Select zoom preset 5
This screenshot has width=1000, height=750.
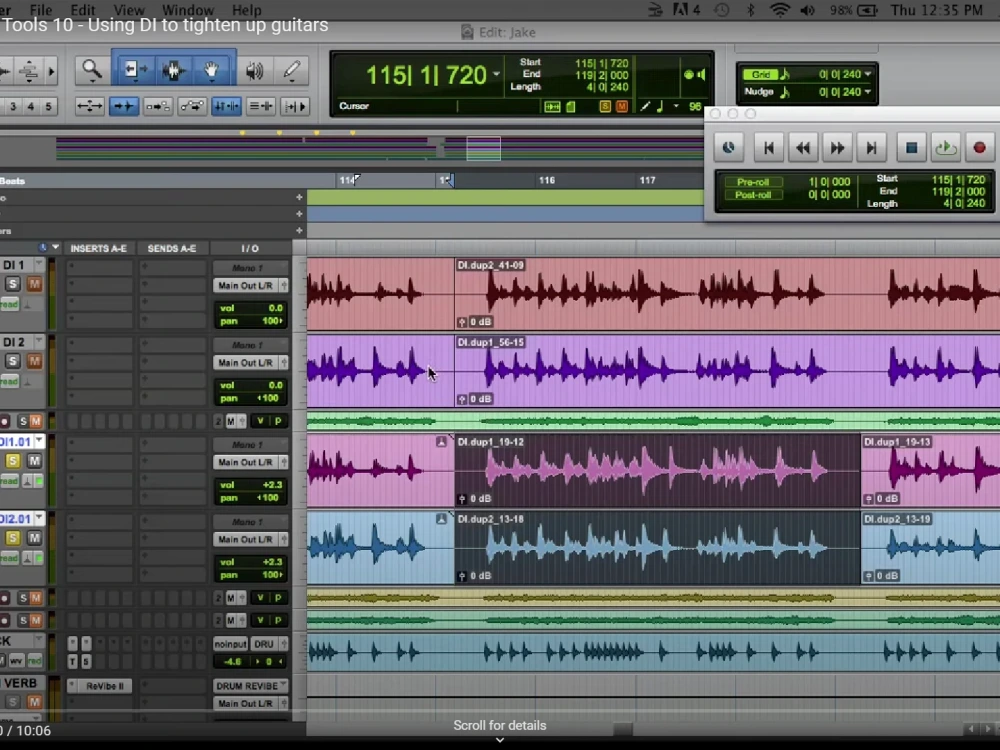48,106
